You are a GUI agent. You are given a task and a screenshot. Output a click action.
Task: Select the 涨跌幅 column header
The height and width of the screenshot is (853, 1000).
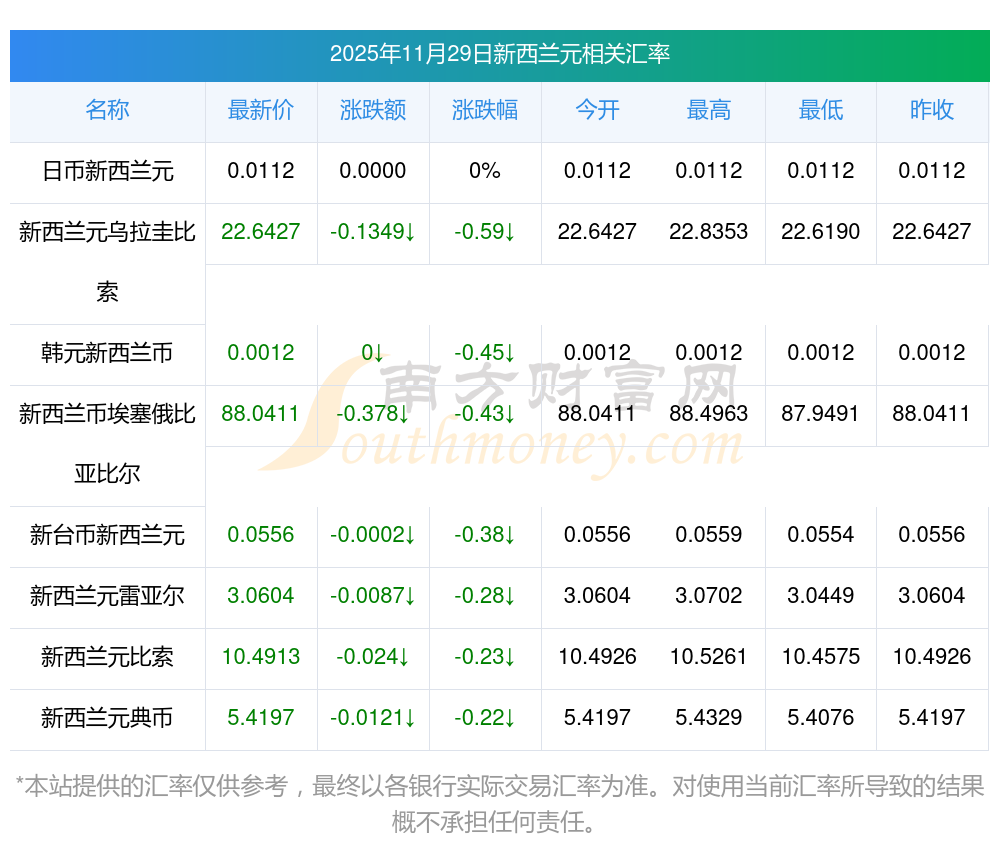coord(484,110)
